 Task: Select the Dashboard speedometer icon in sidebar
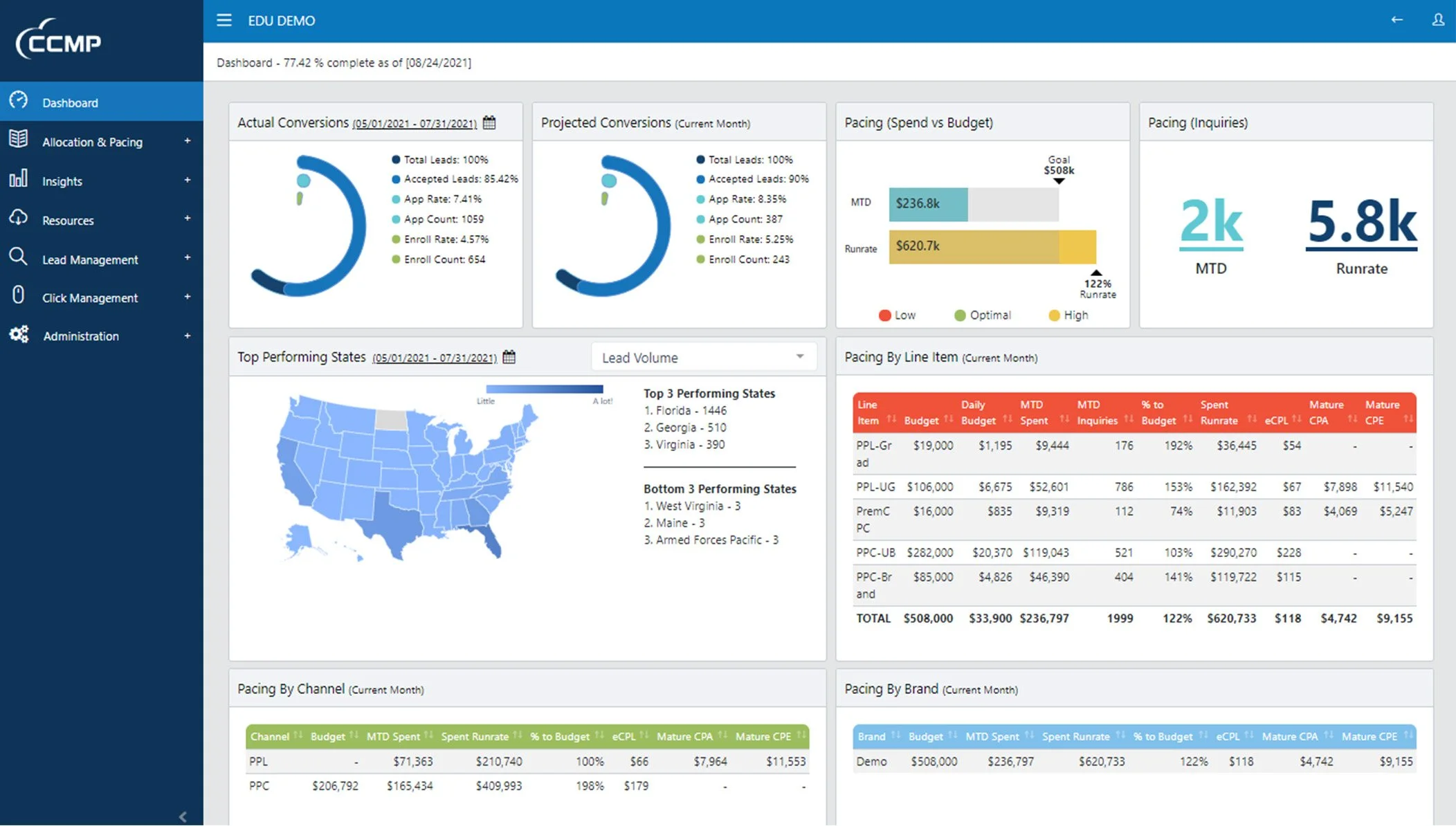19,102
